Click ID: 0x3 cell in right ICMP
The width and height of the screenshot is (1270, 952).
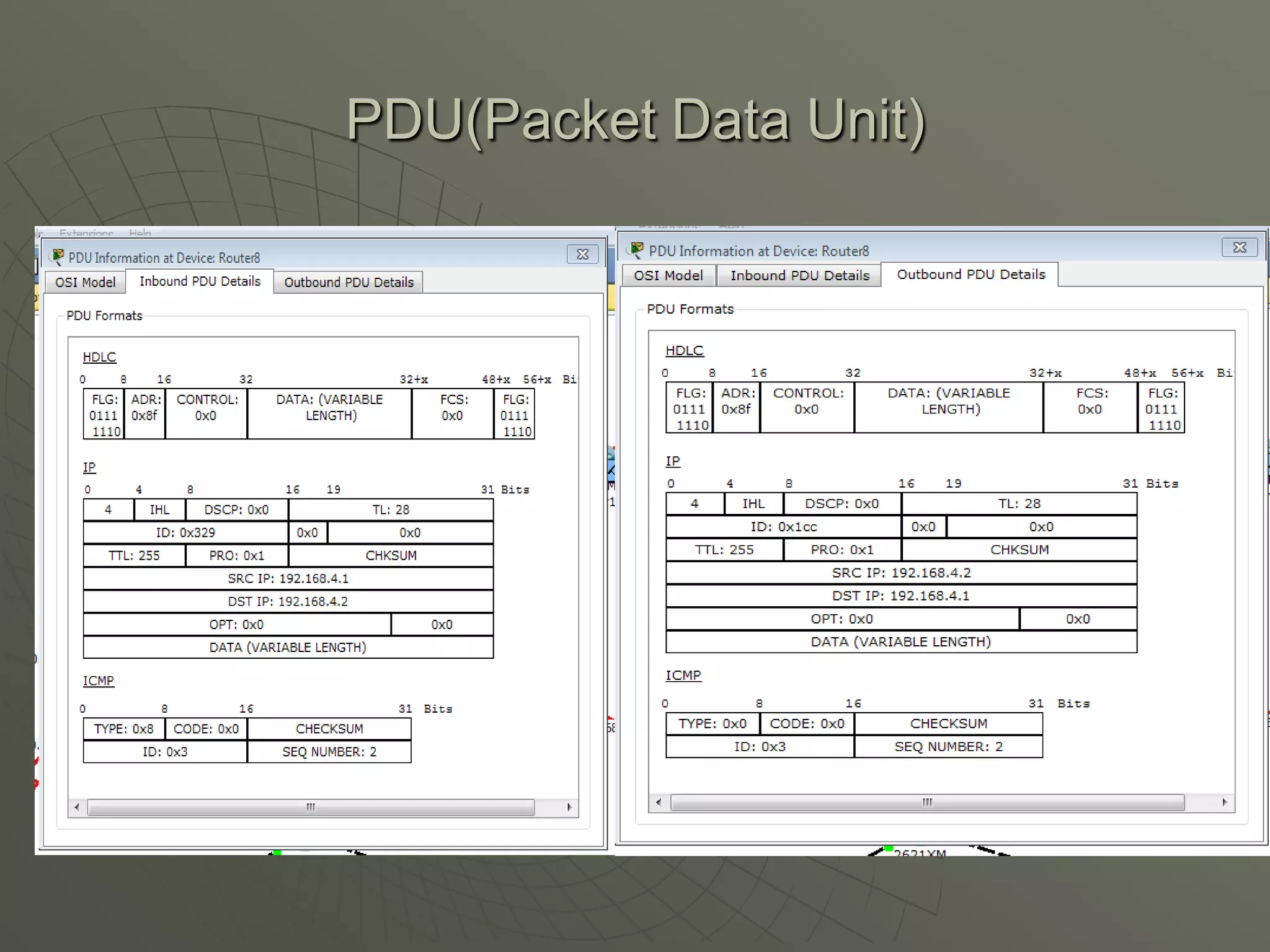coord(760,747)
